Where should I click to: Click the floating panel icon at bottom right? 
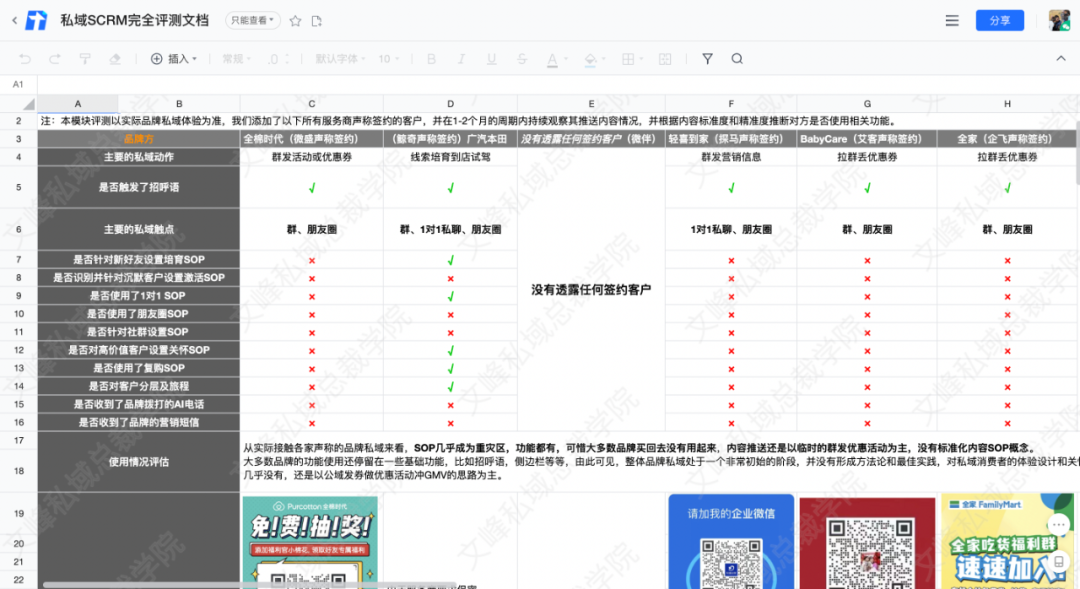[x=1059, y=562]
